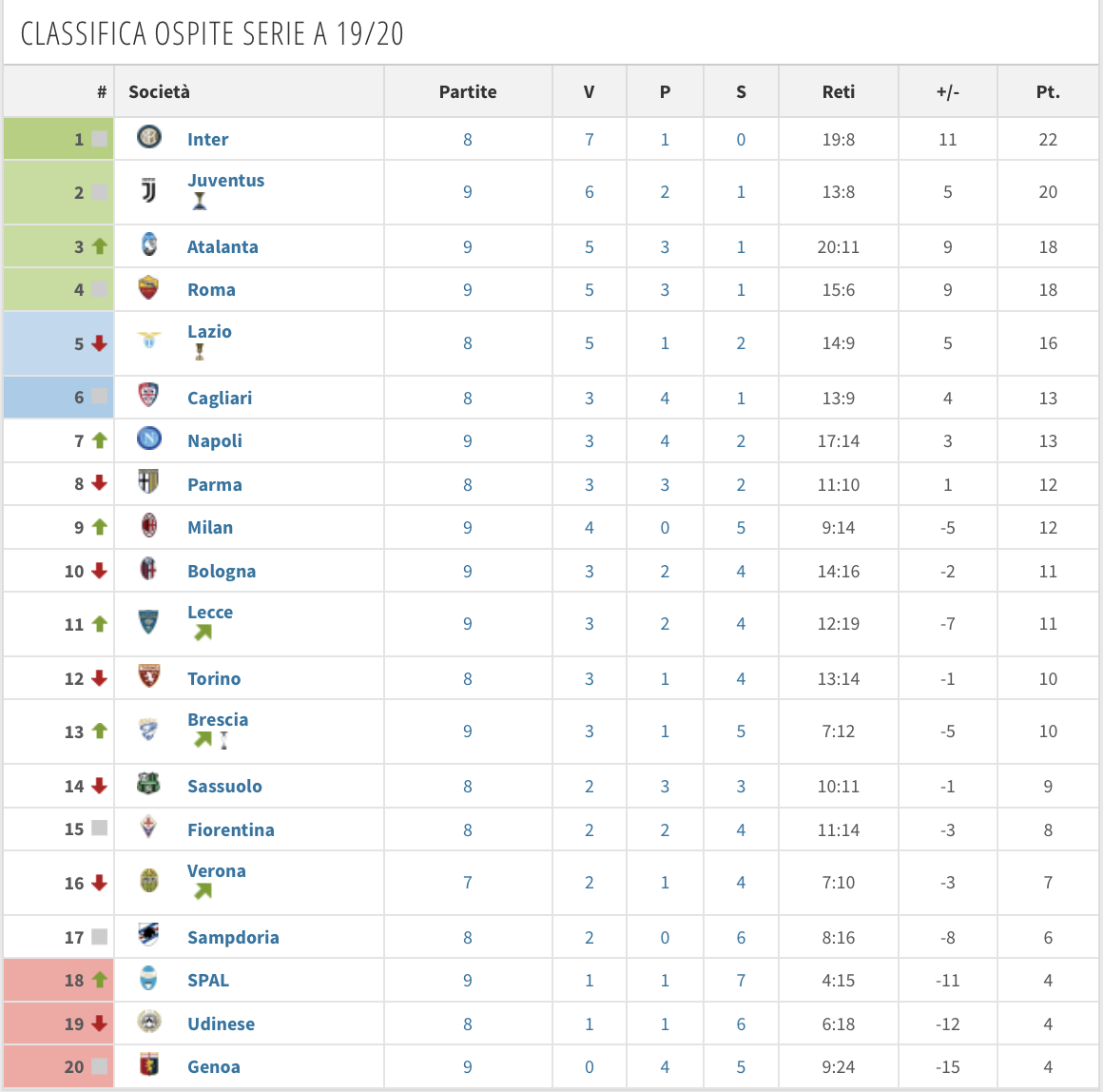Click the Napoli club badge

pos(149,439)
